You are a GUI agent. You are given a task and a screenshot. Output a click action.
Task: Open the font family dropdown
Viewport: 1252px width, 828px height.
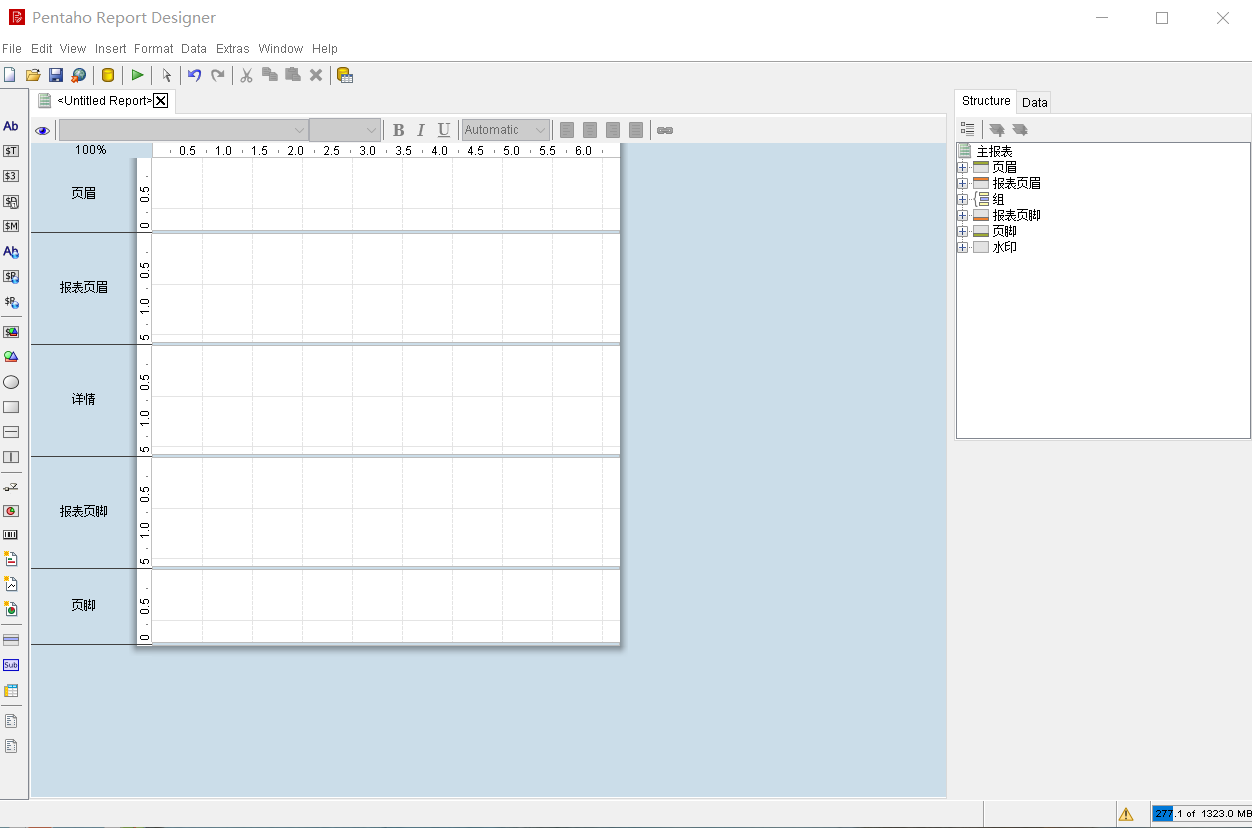pyautogui.click(x=183, y=130)
